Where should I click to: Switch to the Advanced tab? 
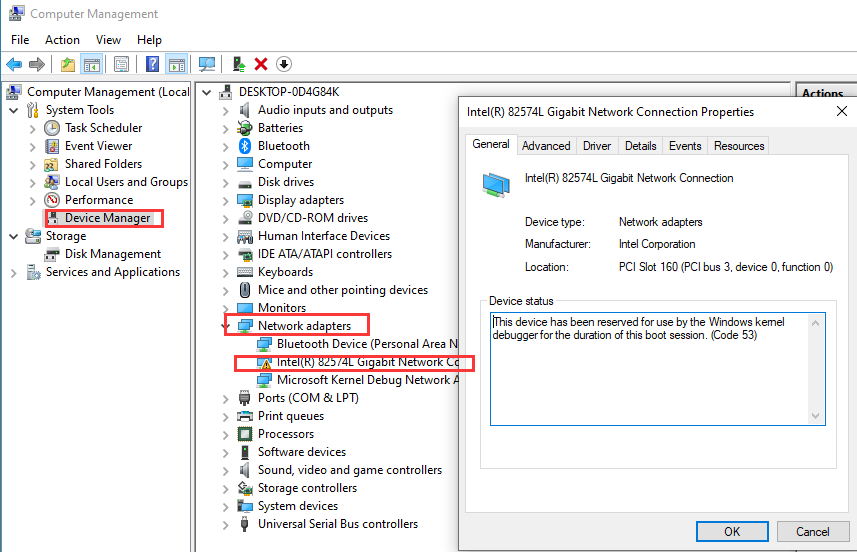(546, 146)
